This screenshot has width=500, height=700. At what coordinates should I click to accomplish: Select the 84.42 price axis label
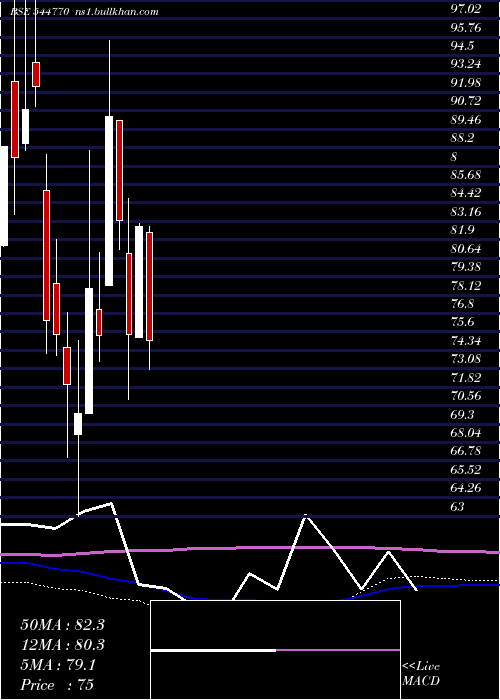click(466, 193)
